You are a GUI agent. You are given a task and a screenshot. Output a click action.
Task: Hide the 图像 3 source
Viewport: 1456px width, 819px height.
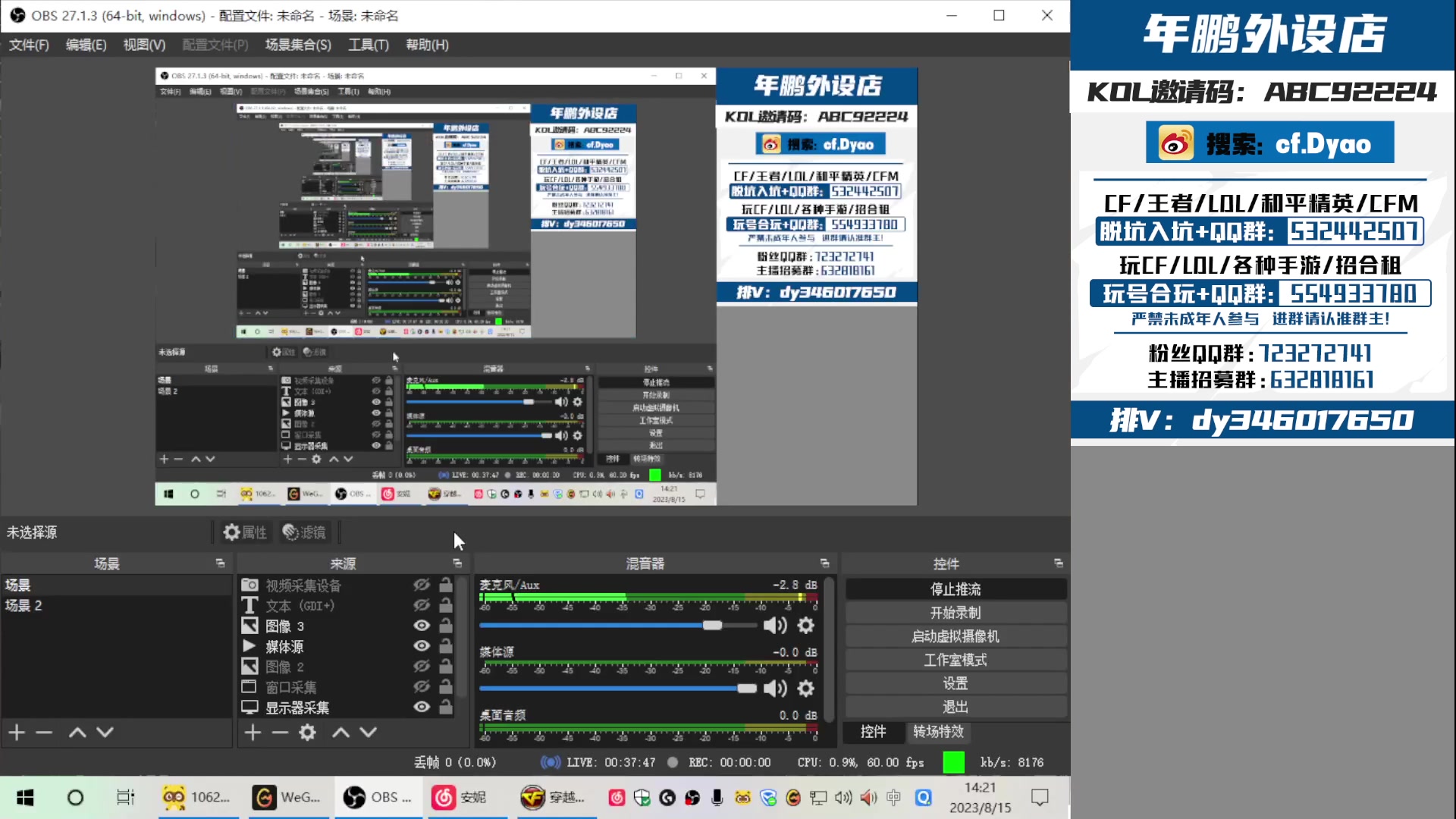point(422,626)
